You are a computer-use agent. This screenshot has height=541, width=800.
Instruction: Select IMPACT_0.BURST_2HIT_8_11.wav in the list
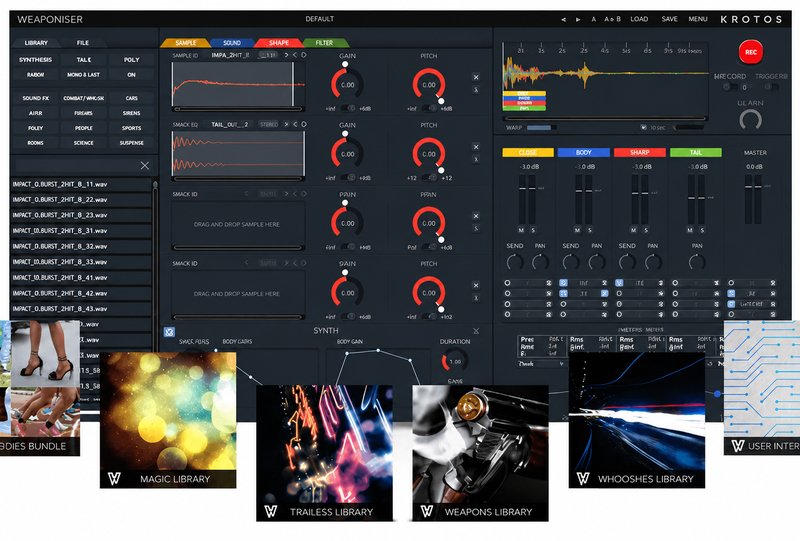(x=81, y=184)
